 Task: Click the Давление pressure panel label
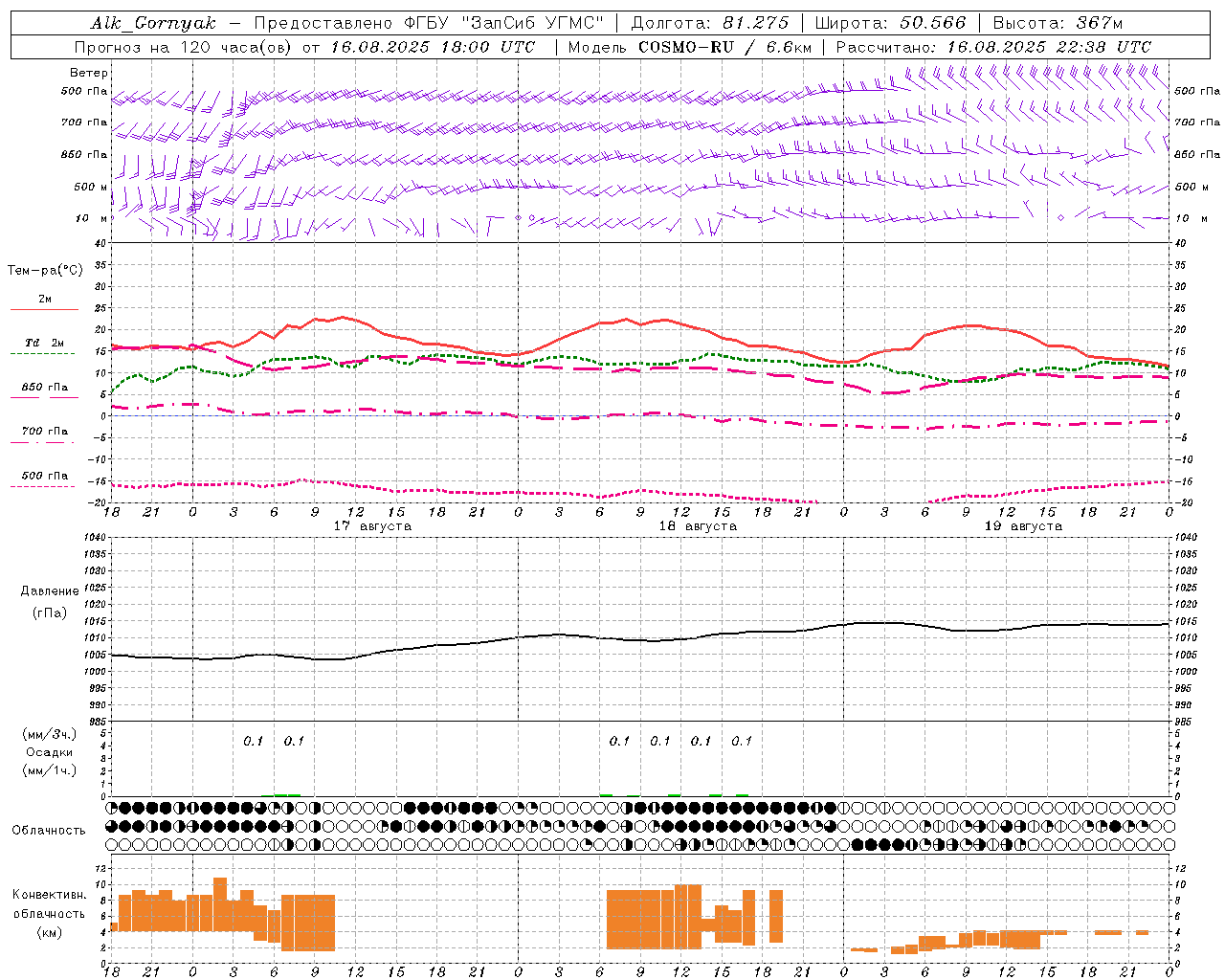(50, 591)
